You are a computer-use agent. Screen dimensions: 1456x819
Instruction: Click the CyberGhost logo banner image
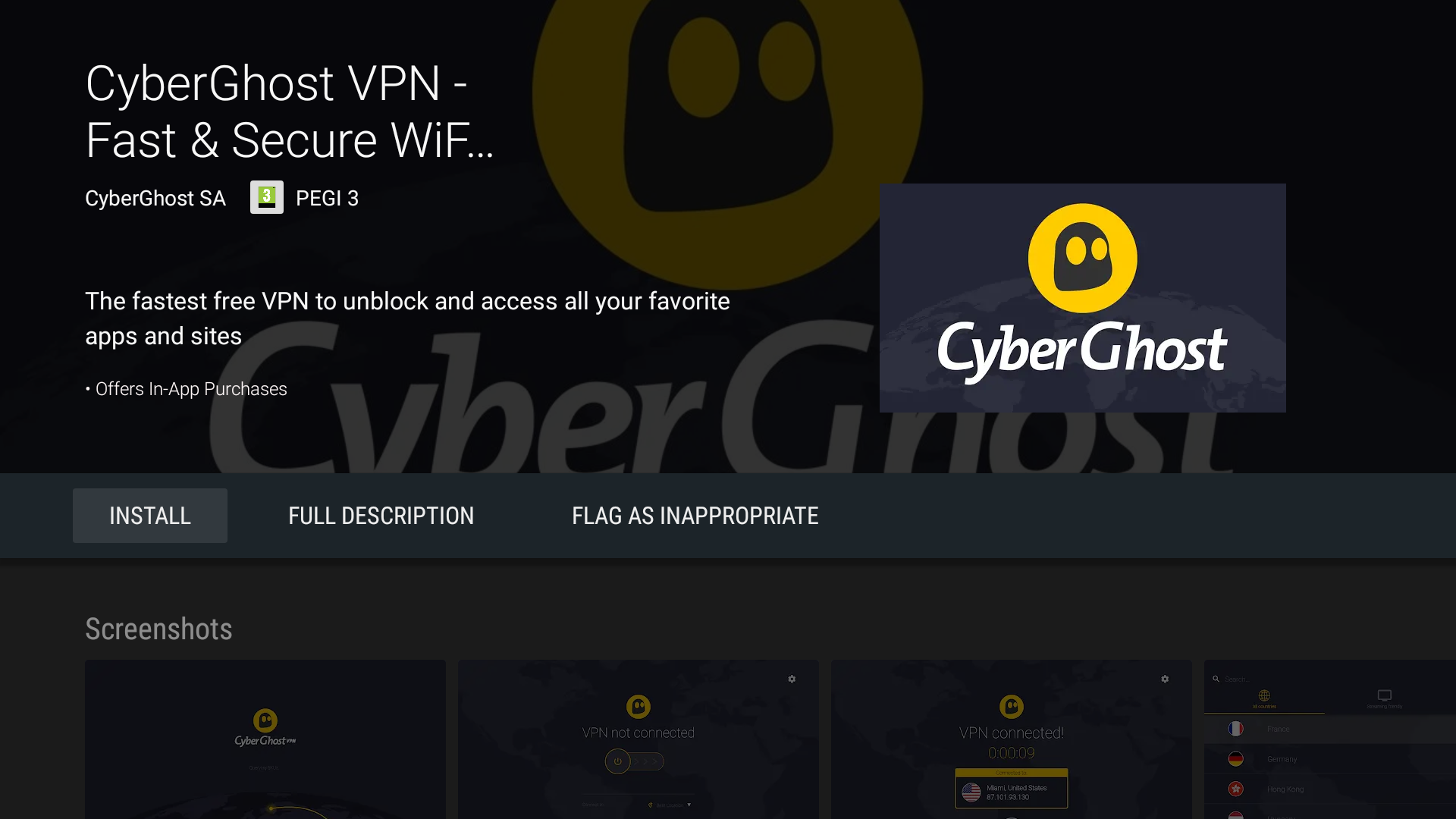(1082, 298)
